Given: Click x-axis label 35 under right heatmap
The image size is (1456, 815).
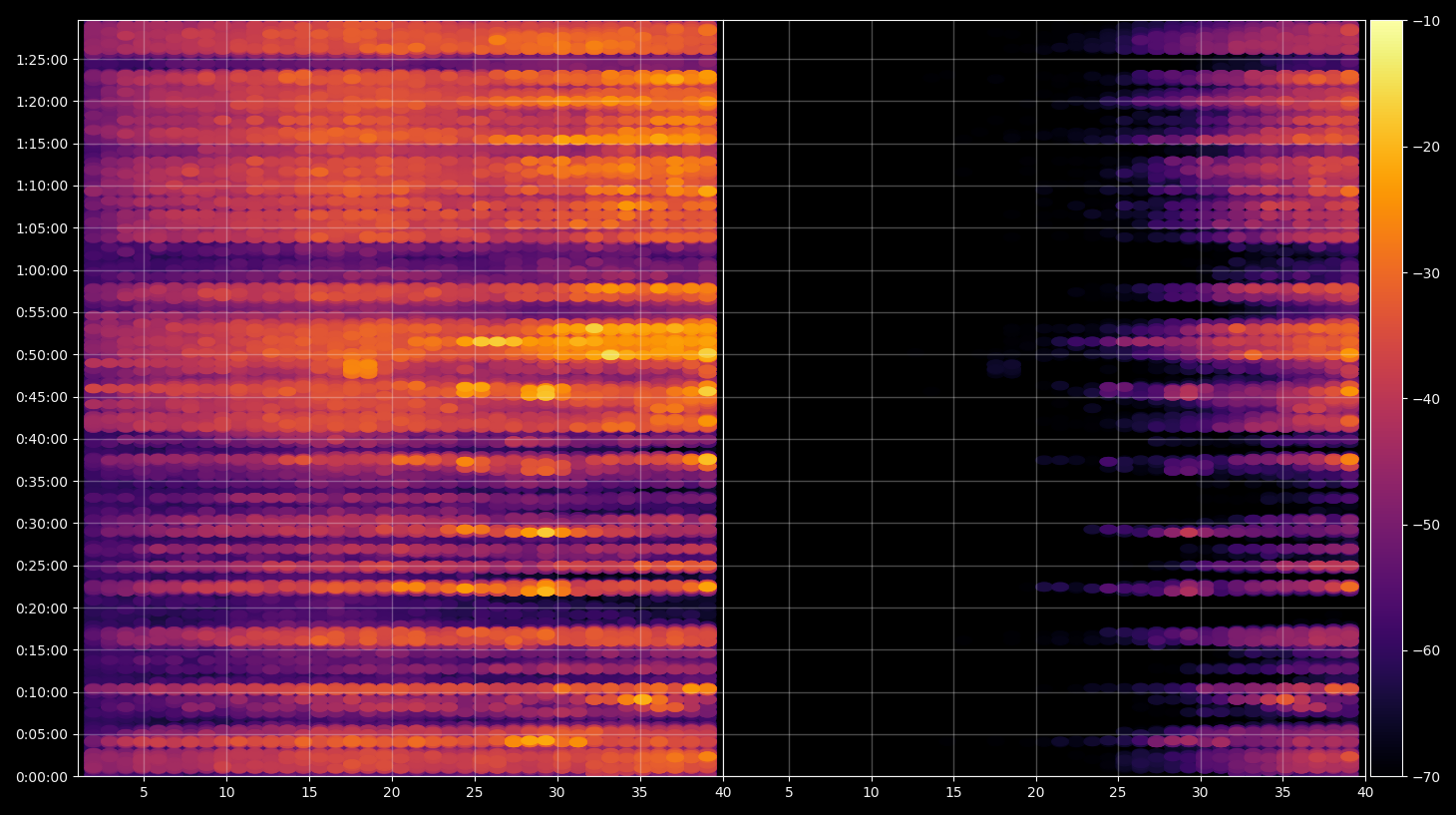Looking at the screenshot, I should [x=1282, y=793].
